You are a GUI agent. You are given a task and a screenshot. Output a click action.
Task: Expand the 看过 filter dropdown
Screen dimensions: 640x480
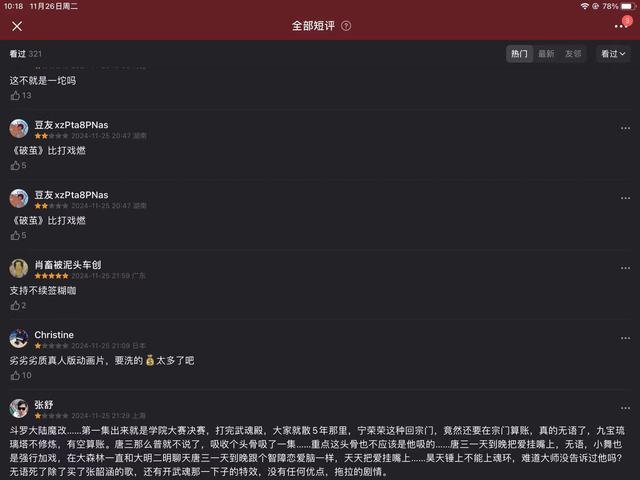pos(613,54)
